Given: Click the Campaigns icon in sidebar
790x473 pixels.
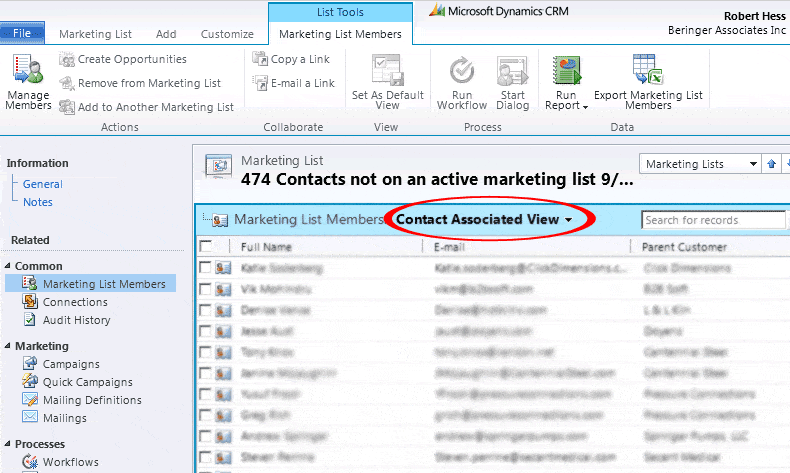Looking at the screenshot, I should (30, 363).
